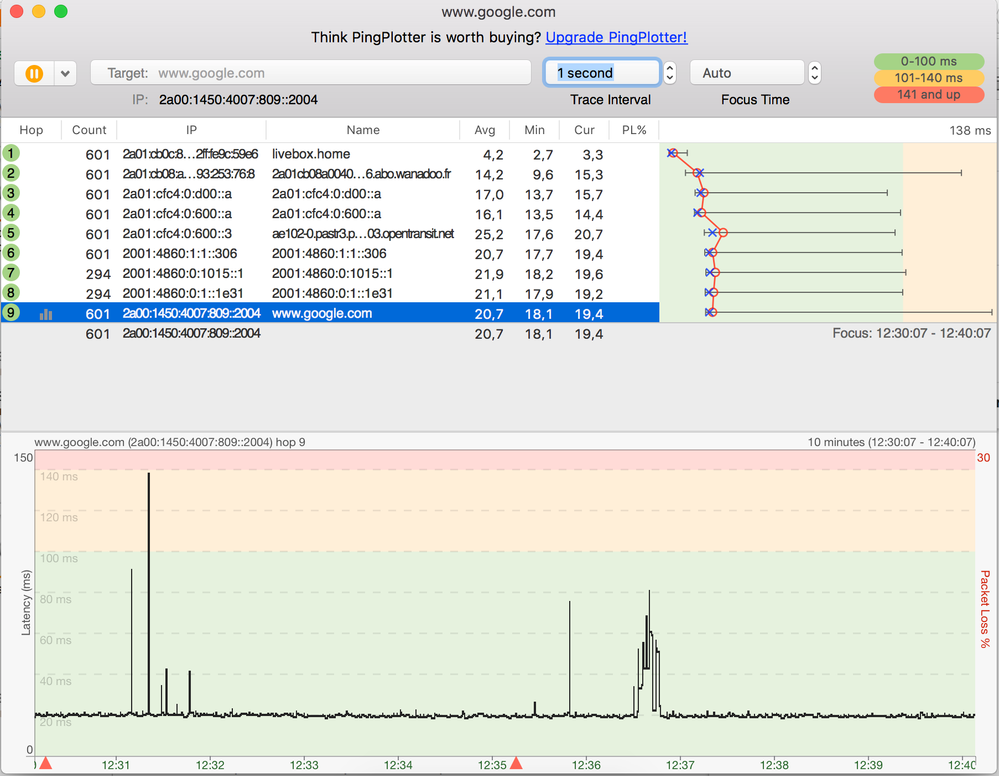Click the opentransit.net hop name
The image size is (999, 776).
[x=363, y=234]
